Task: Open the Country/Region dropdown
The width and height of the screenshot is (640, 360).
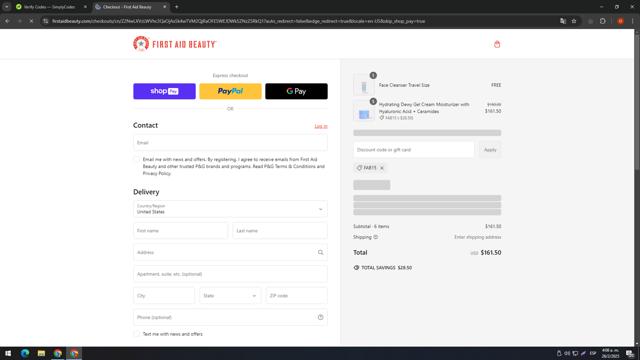Action: pos(230,209)
